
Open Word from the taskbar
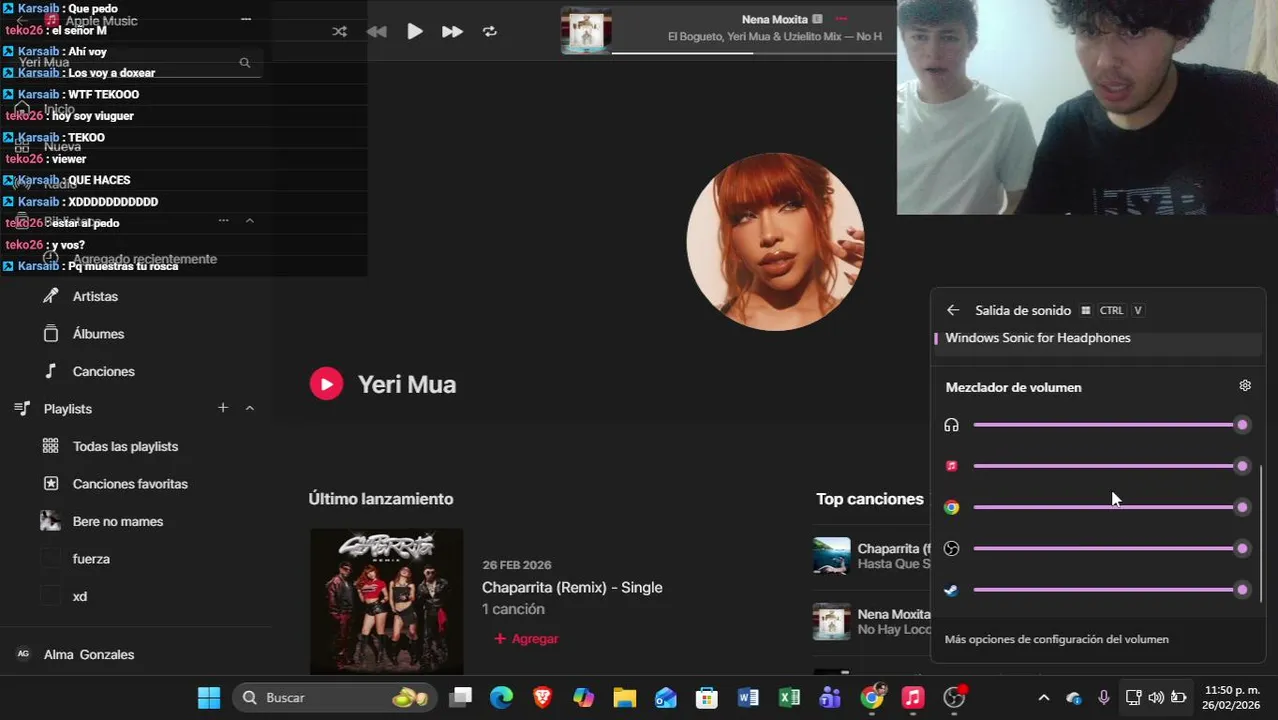click(748, 697)
